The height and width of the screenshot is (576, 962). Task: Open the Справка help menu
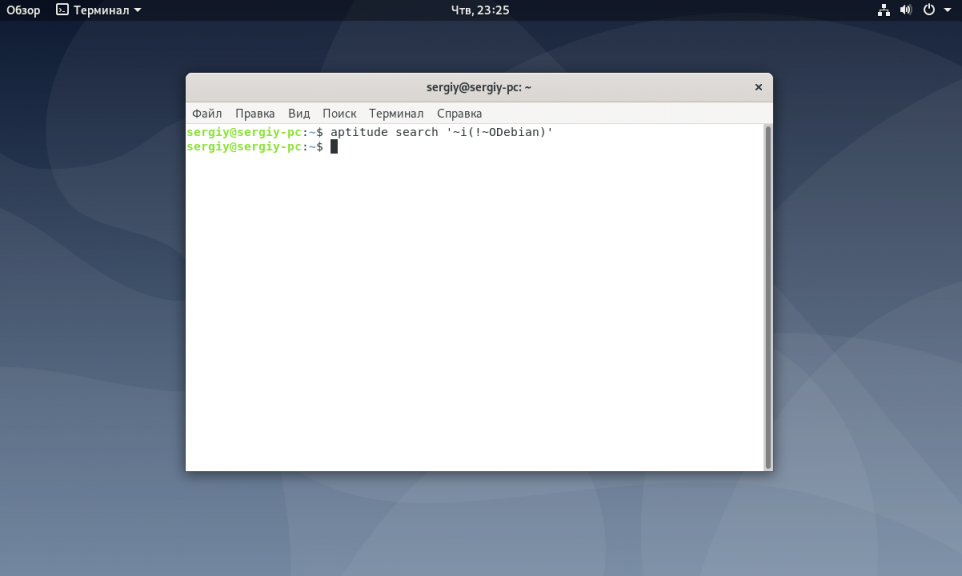[459, 114]
